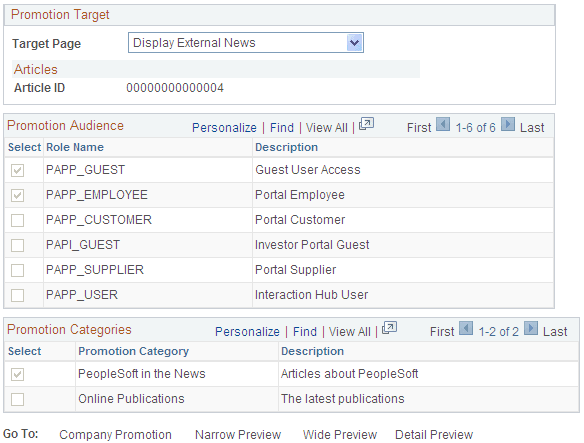The width and height of the screenshot is (584, 443).
Task: Open the Detail Preview link
Action: (x=434, y=434)
